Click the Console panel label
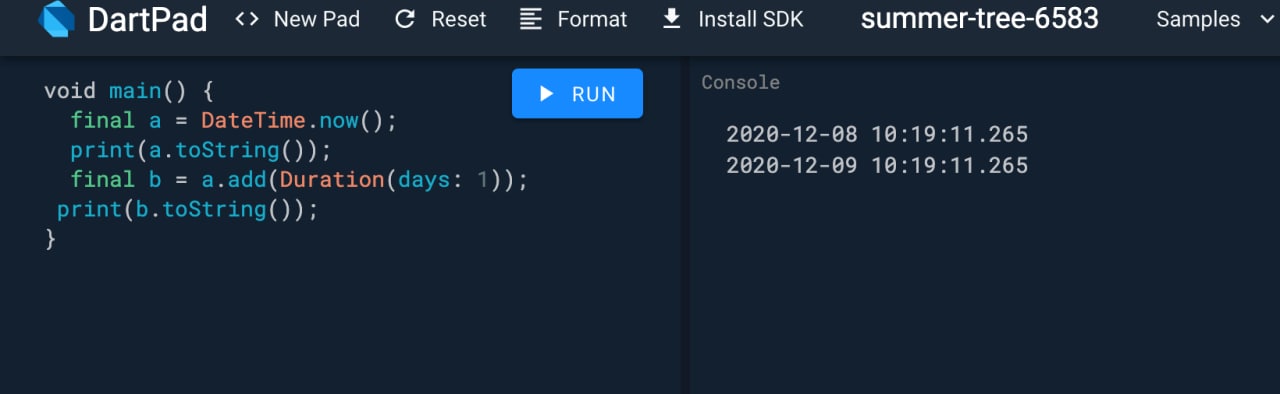Image resolution: width=1280 pixels, height=394 pixels. click(740, 83)
